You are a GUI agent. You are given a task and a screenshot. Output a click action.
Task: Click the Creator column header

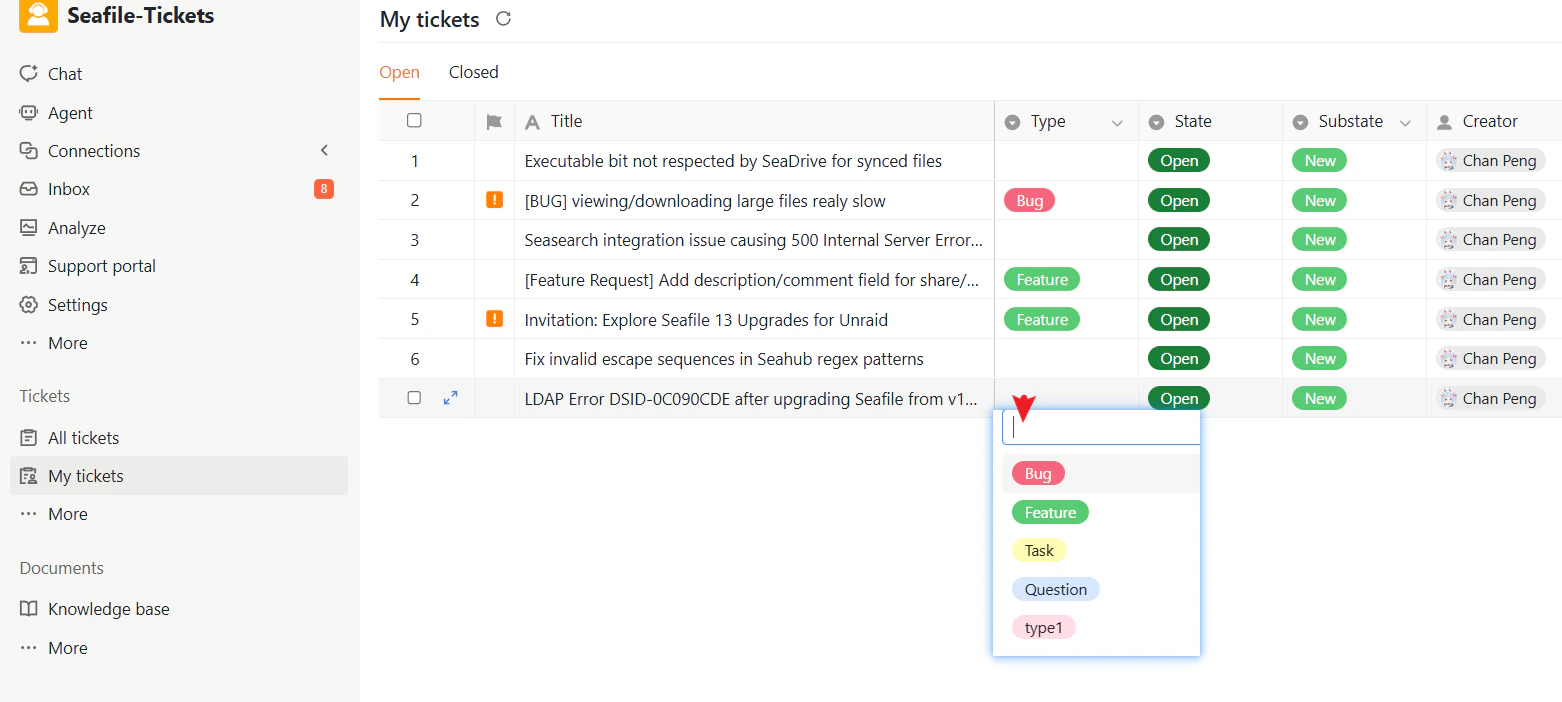pos(1494,121)
